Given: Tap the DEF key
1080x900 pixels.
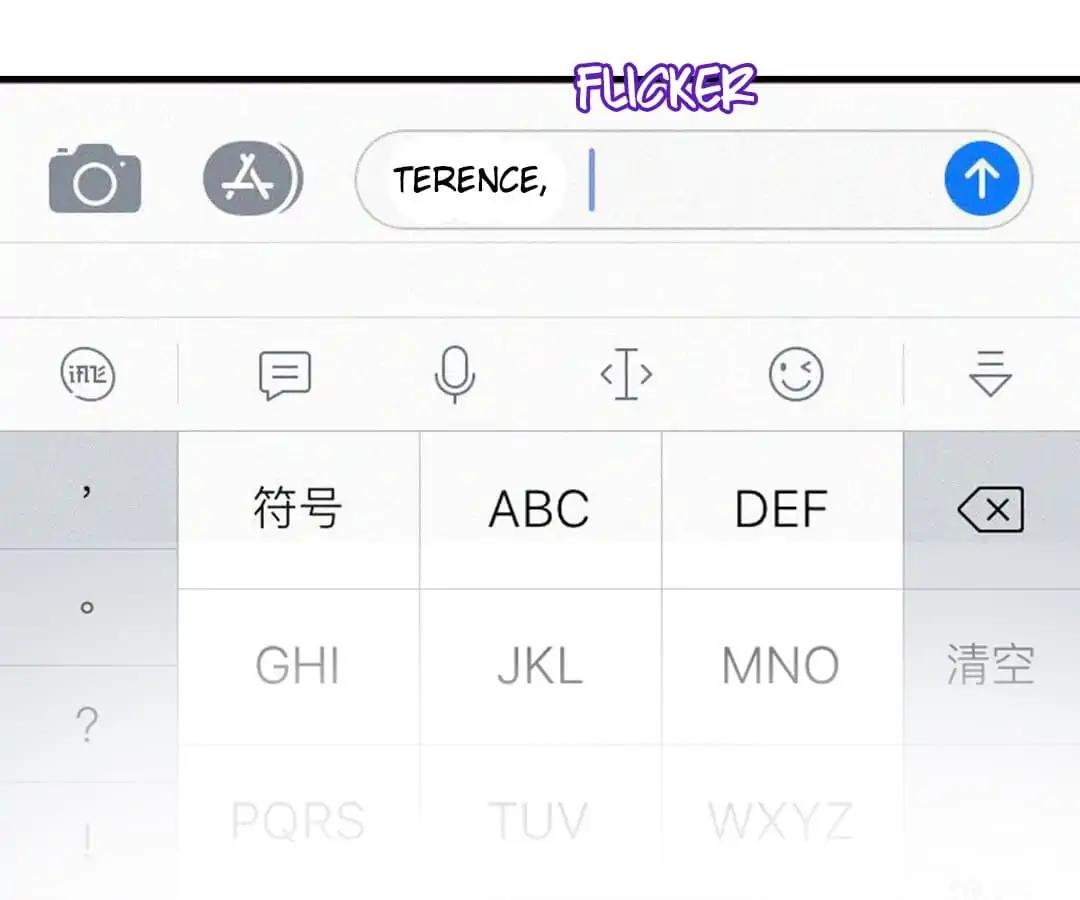Looking at the screenshot, I should pyautogui.click(x=782, y=510).
